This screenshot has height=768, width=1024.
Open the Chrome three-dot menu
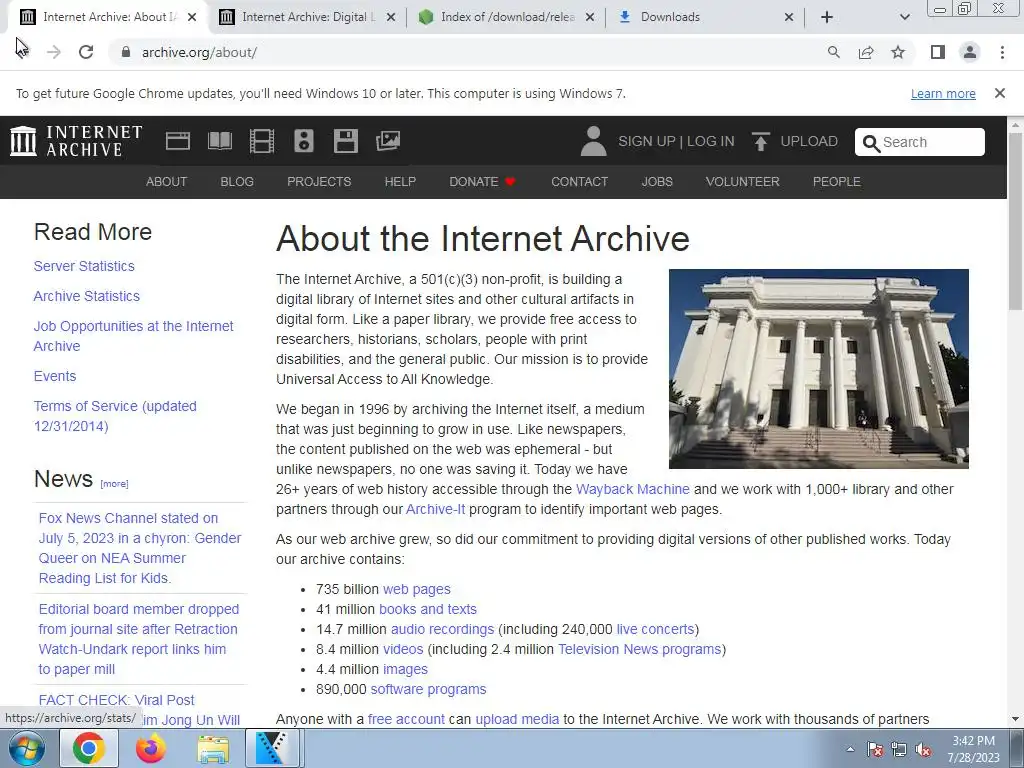click(1002, 52)
